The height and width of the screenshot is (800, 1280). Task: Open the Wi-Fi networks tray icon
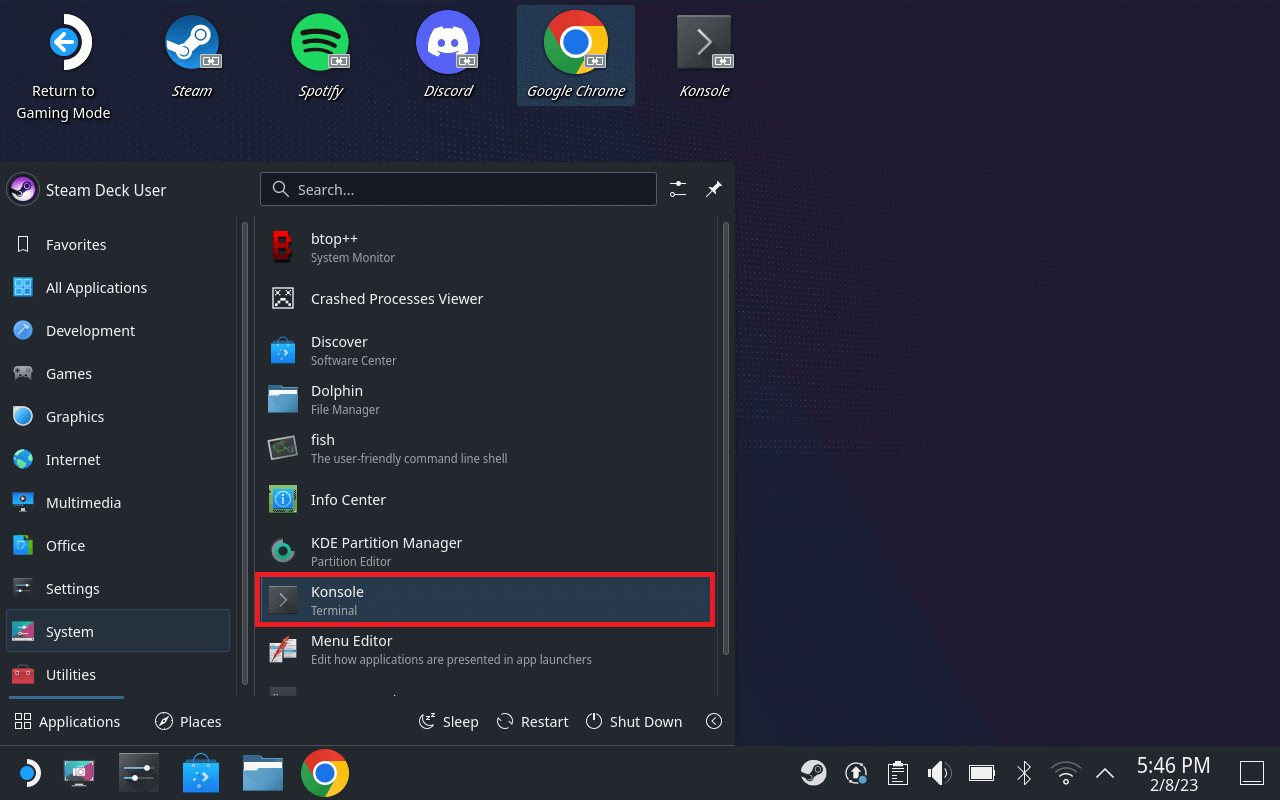point(1065,772)
